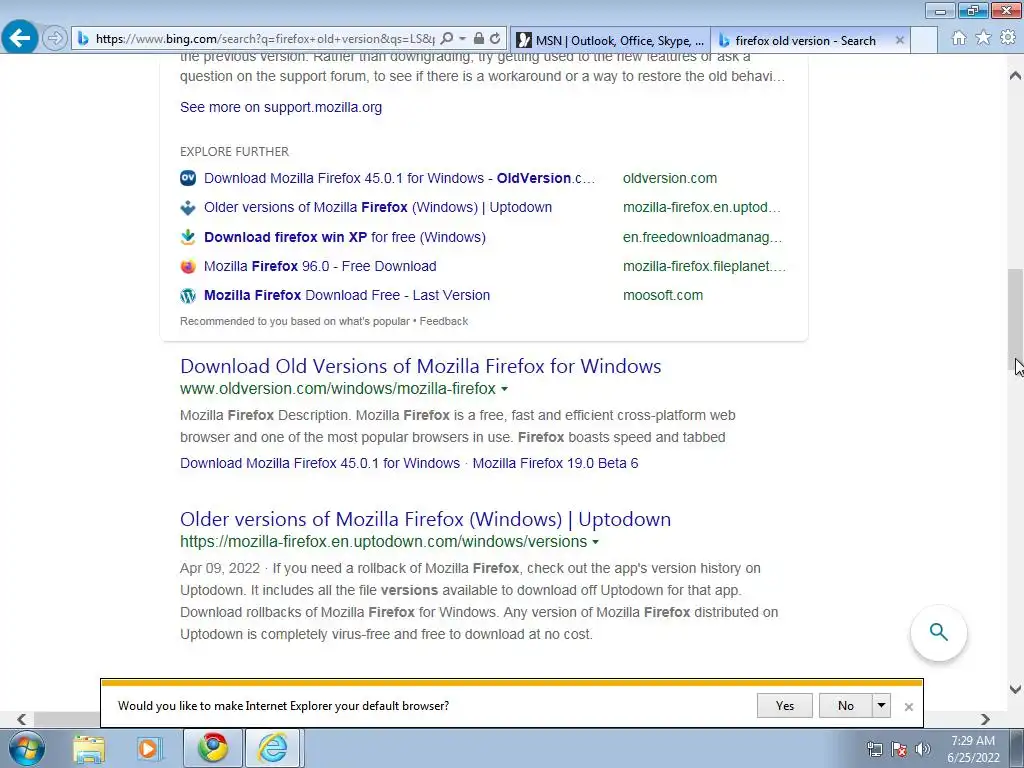The height and width of the screenshot is (768, 1024).
Task: Switch to the MSN Outlook tab
Action: tap(611, 40)
